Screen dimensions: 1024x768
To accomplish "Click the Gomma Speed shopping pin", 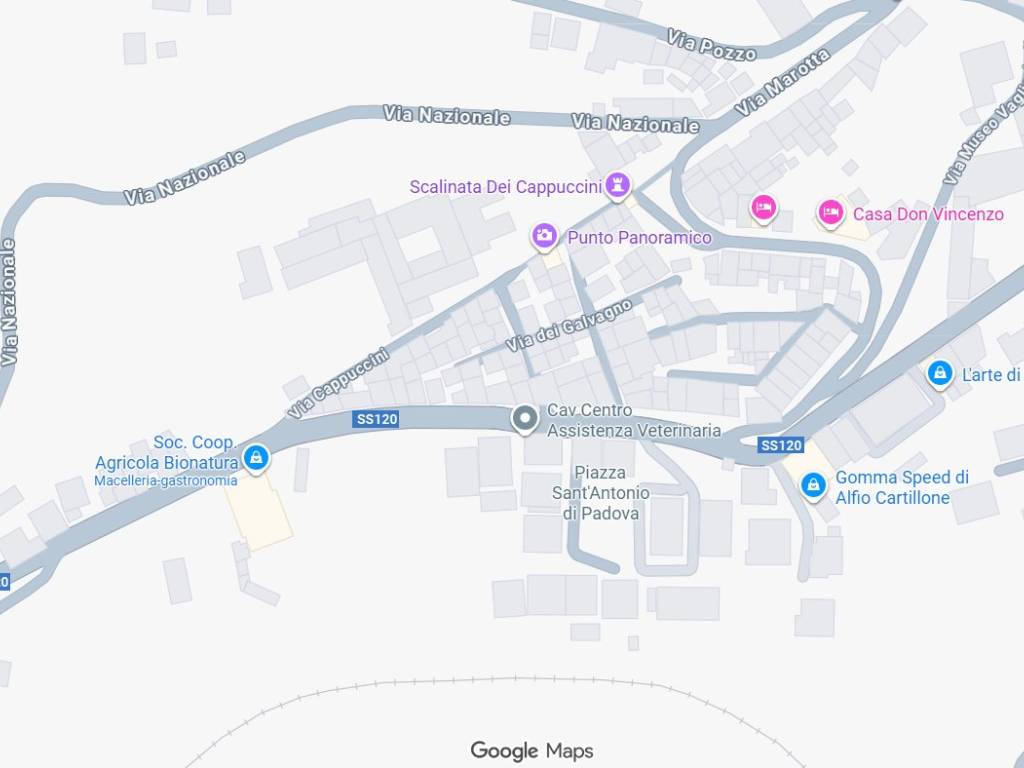I will pyautogui.click(x=813, y=486).
